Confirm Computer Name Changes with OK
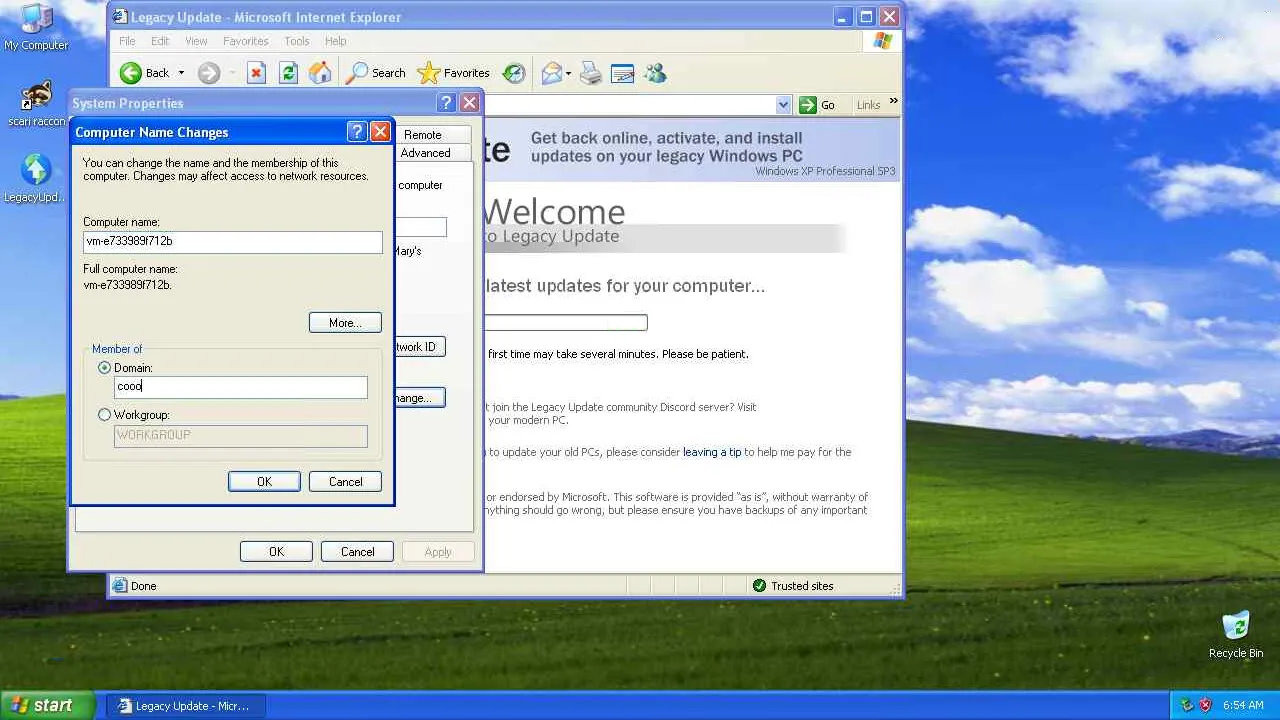Screen dimensions: 1280x720 coord(264,482)
